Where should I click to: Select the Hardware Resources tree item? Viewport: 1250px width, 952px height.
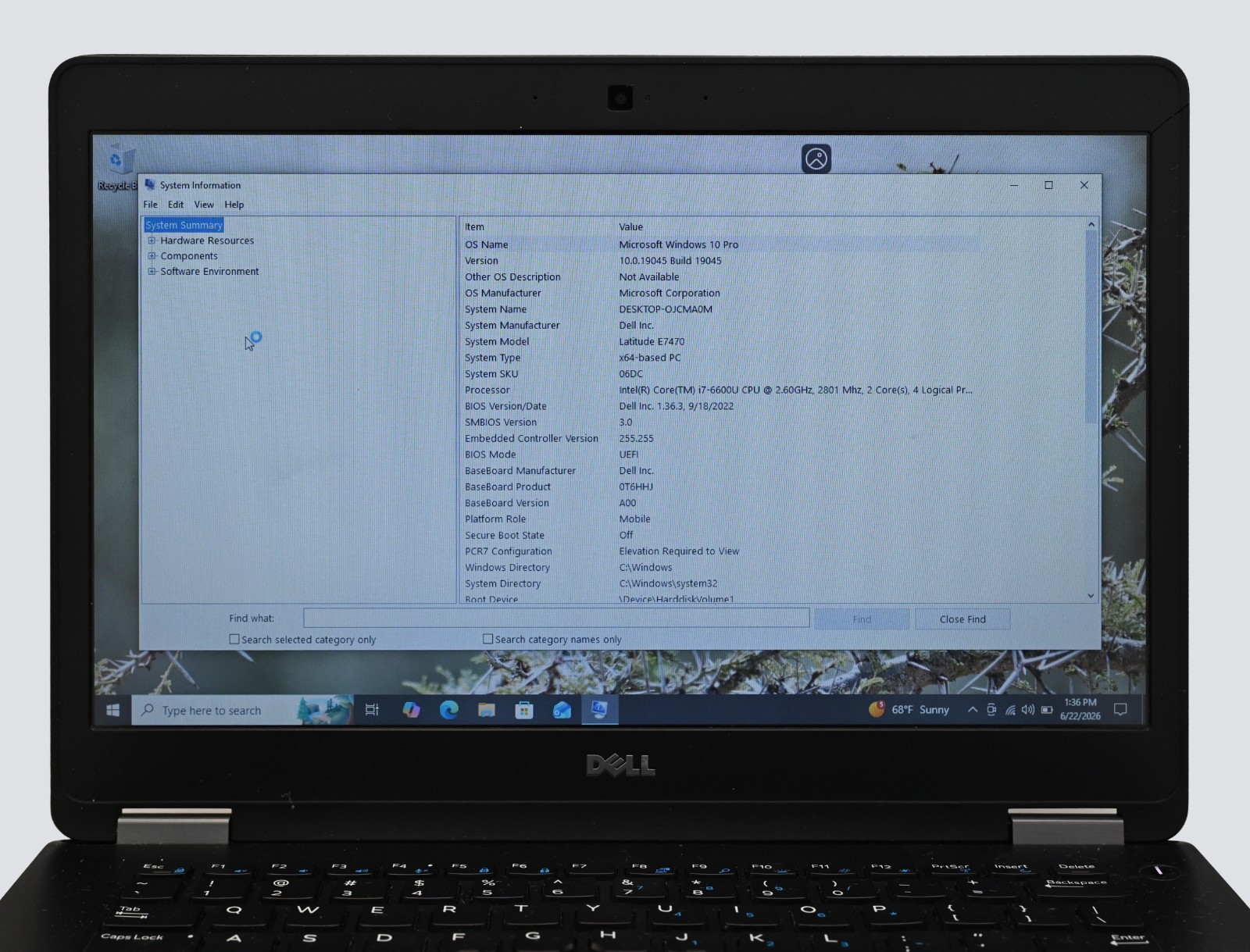(207, 241)
